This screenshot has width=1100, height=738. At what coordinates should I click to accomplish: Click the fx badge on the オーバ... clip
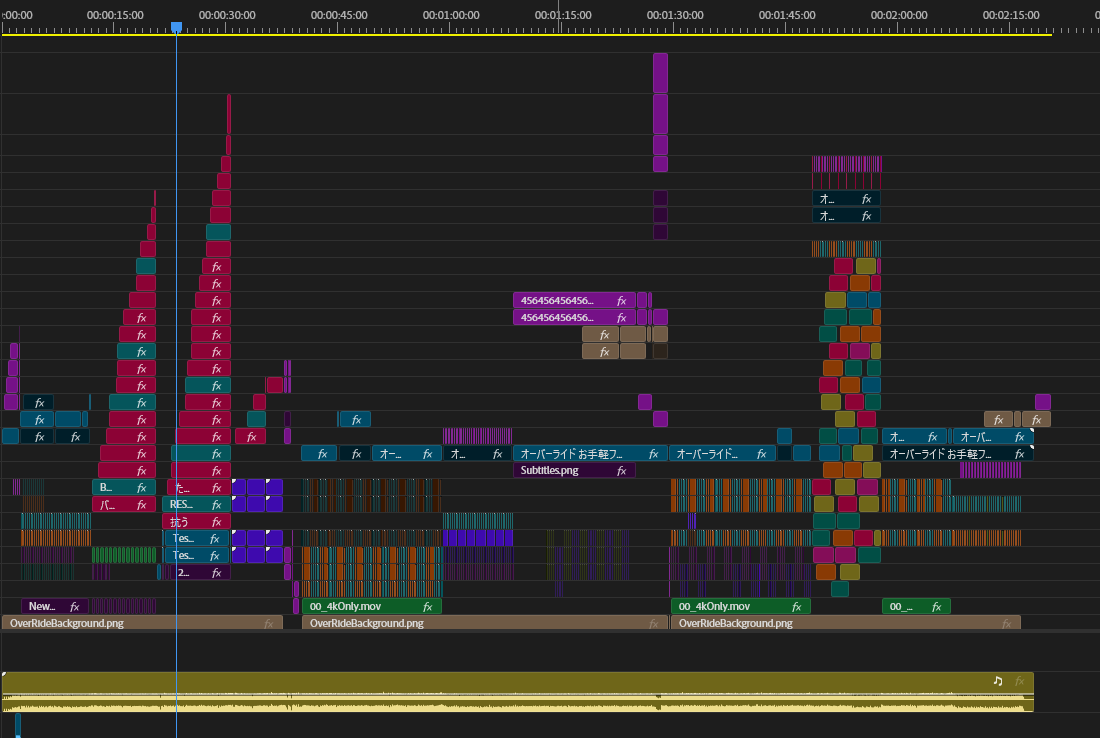1019,437
